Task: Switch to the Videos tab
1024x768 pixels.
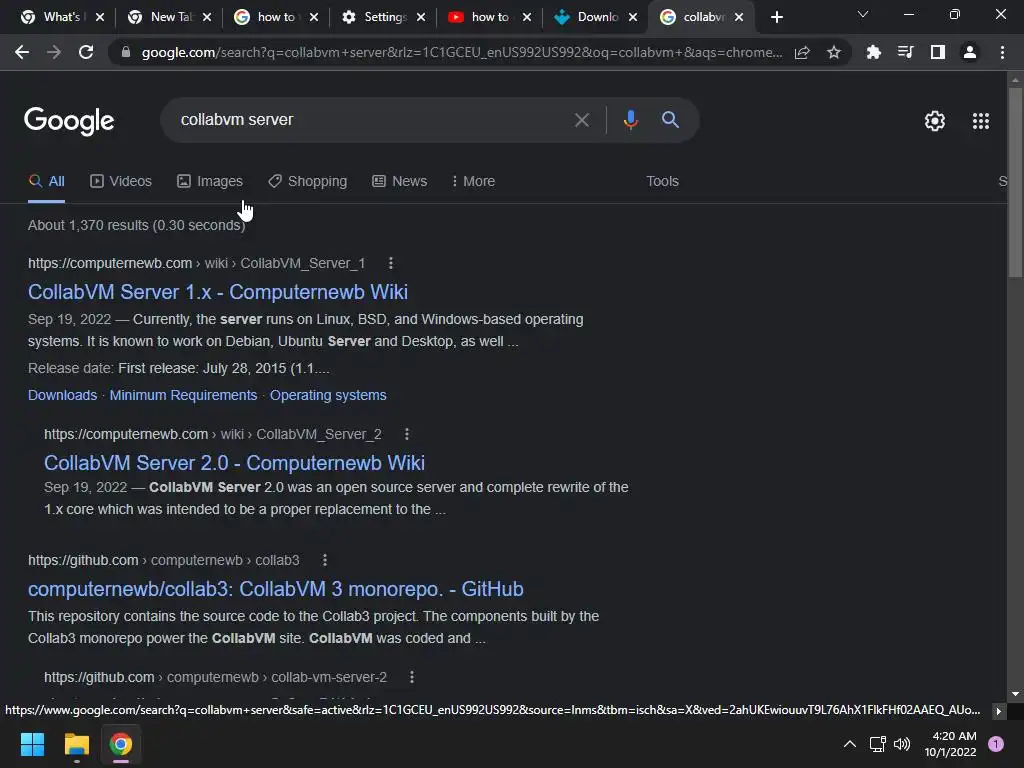Action: [x=121, y=182]
